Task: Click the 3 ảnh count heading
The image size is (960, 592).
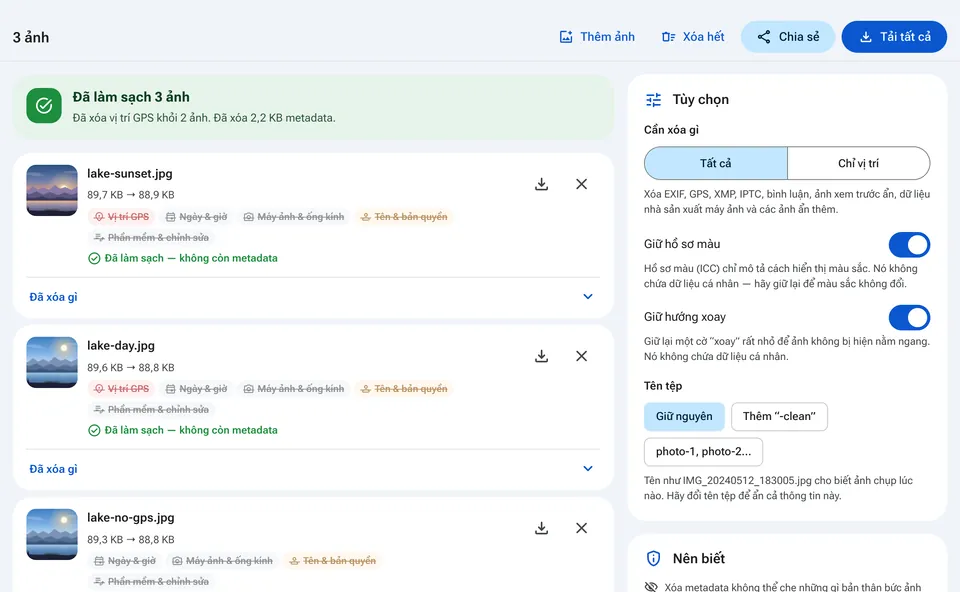Action: click(x=31, y=37)
